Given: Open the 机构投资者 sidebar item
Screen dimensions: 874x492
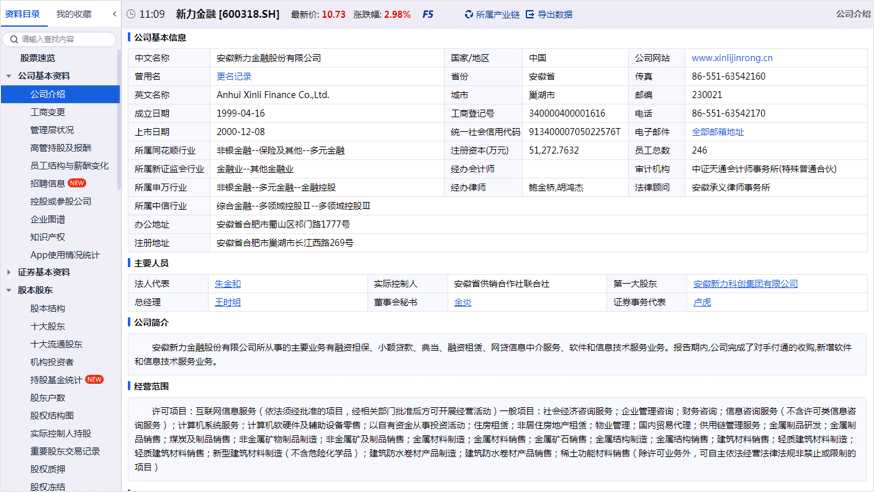Looking at the screenshot, I should (52, 362).
